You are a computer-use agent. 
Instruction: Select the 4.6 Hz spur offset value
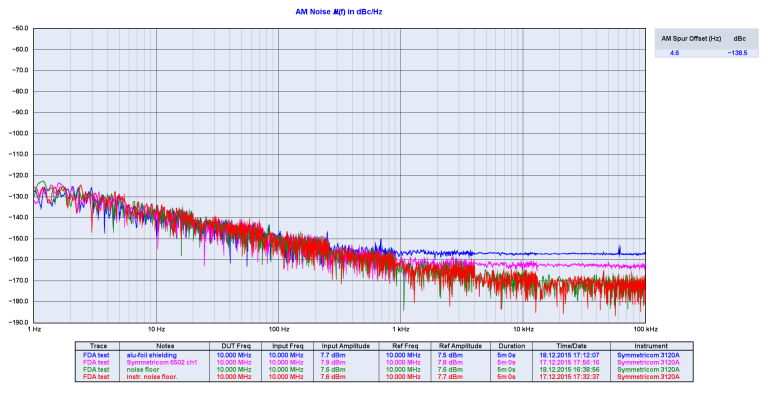tap(674, 53)
